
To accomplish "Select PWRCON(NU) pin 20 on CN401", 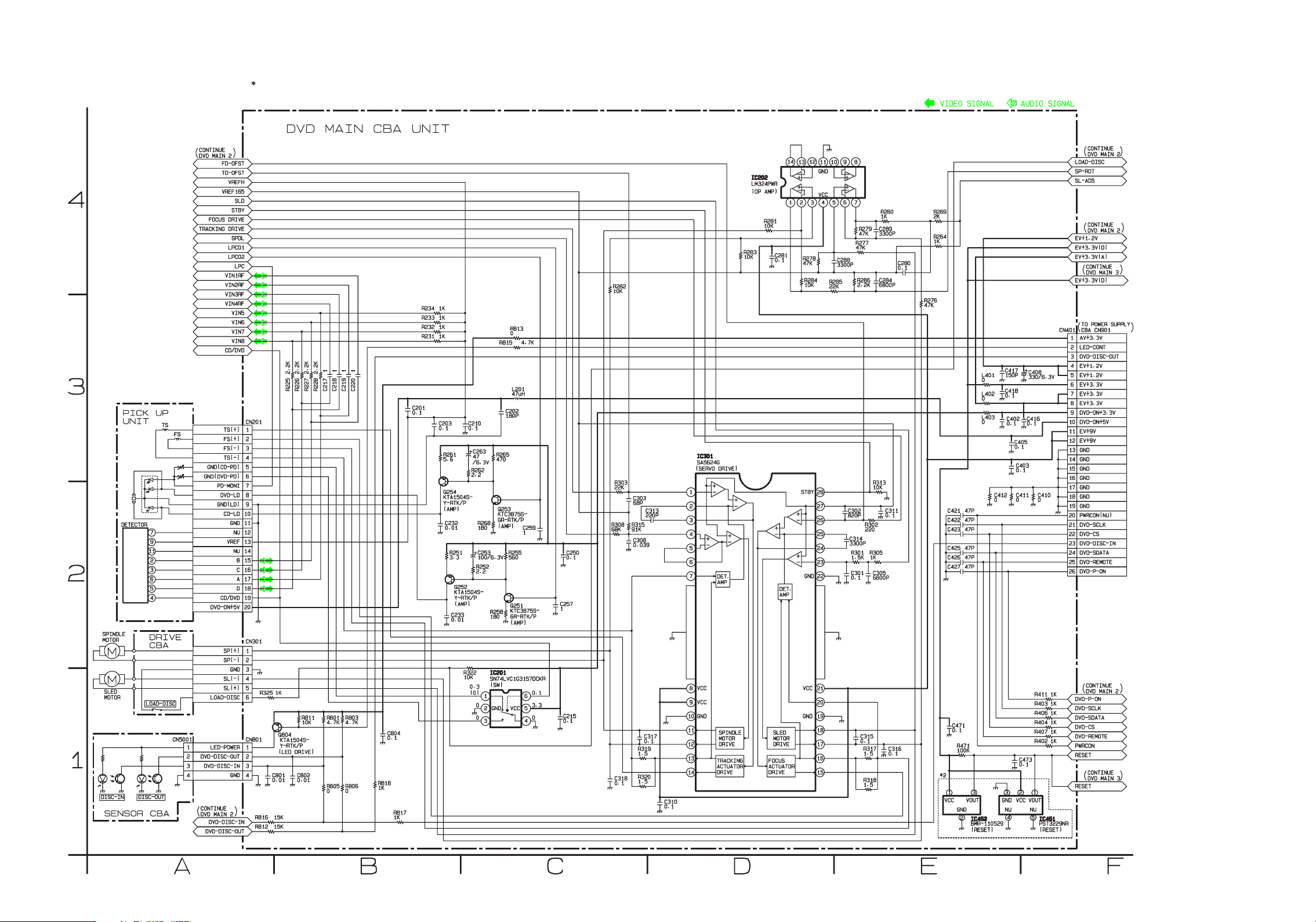I will click(x=1096, y=515).
